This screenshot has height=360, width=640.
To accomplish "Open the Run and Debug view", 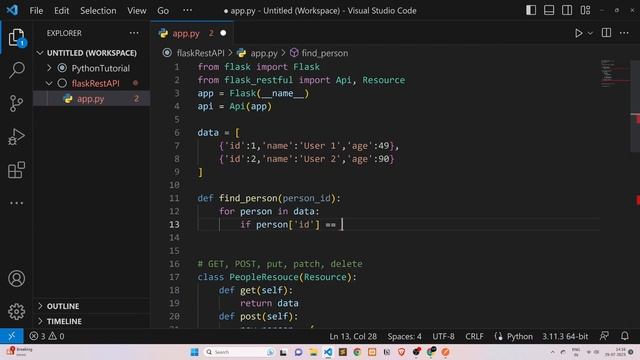I will point(16,137).
